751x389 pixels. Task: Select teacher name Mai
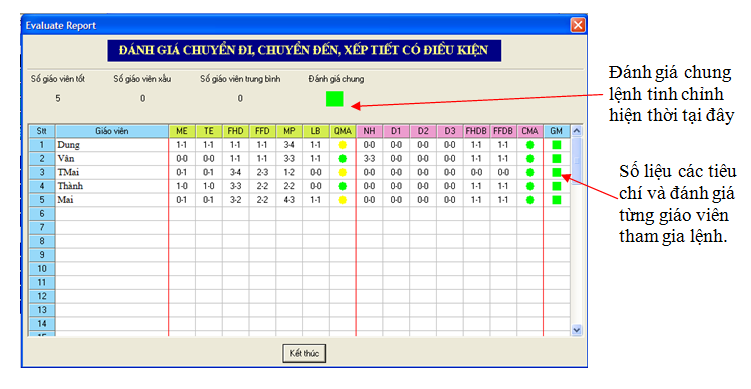click(65, 200)
